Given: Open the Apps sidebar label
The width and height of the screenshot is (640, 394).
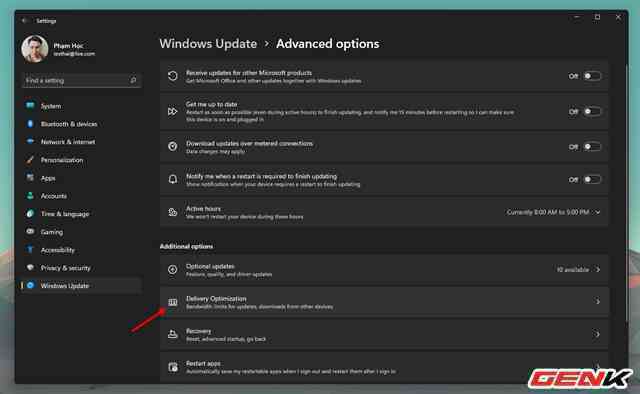Looking at the screenshot, I should tap(48, 178).
